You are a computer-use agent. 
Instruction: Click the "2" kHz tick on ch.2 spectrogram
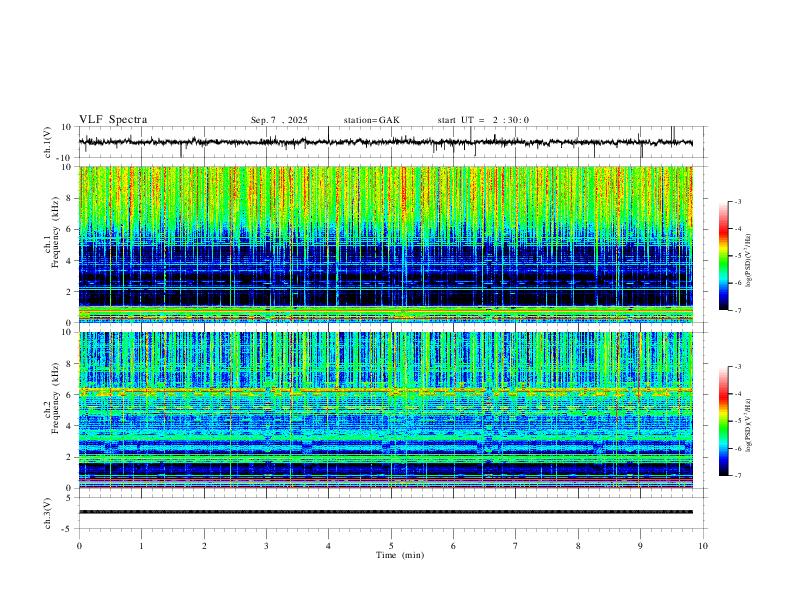click(69, 457)
